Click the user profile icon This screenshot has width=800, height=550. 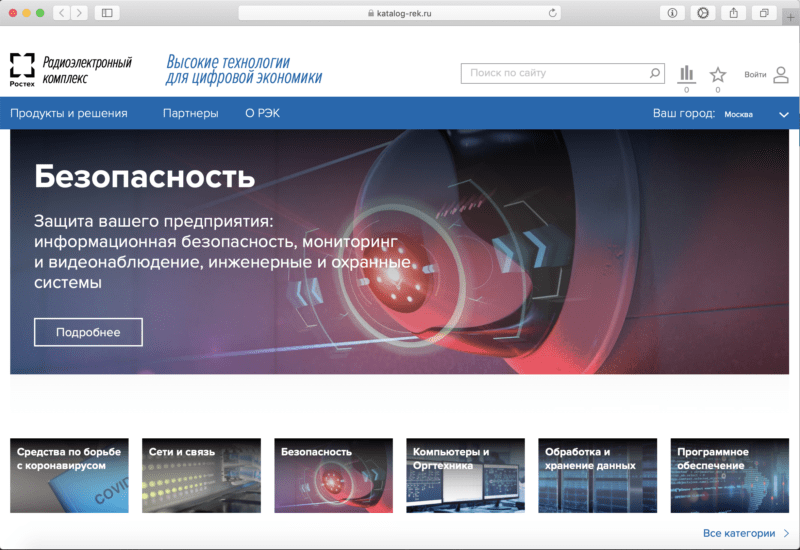[x=781, y=74]
